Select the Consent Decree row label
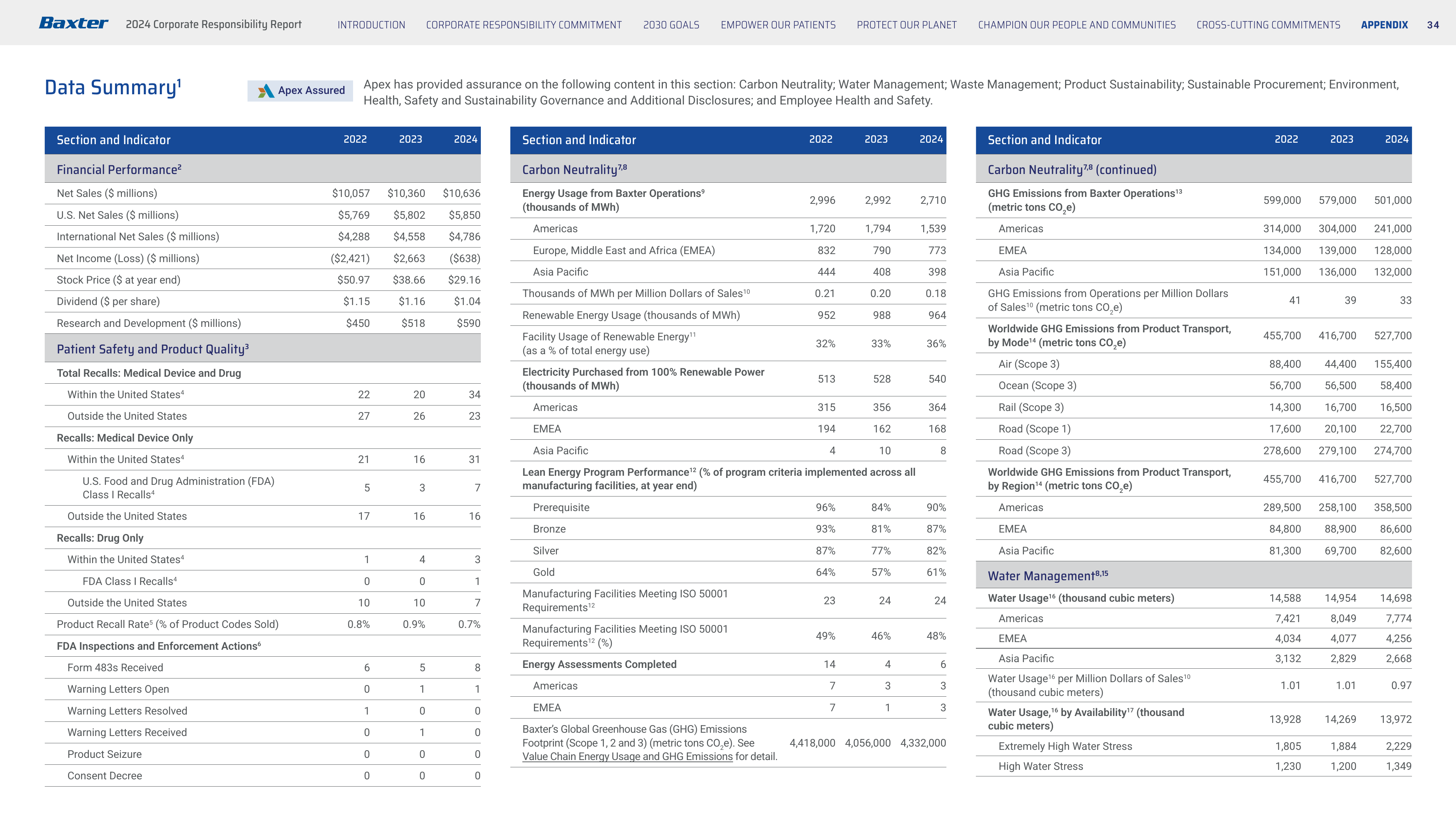 [104, 776]
